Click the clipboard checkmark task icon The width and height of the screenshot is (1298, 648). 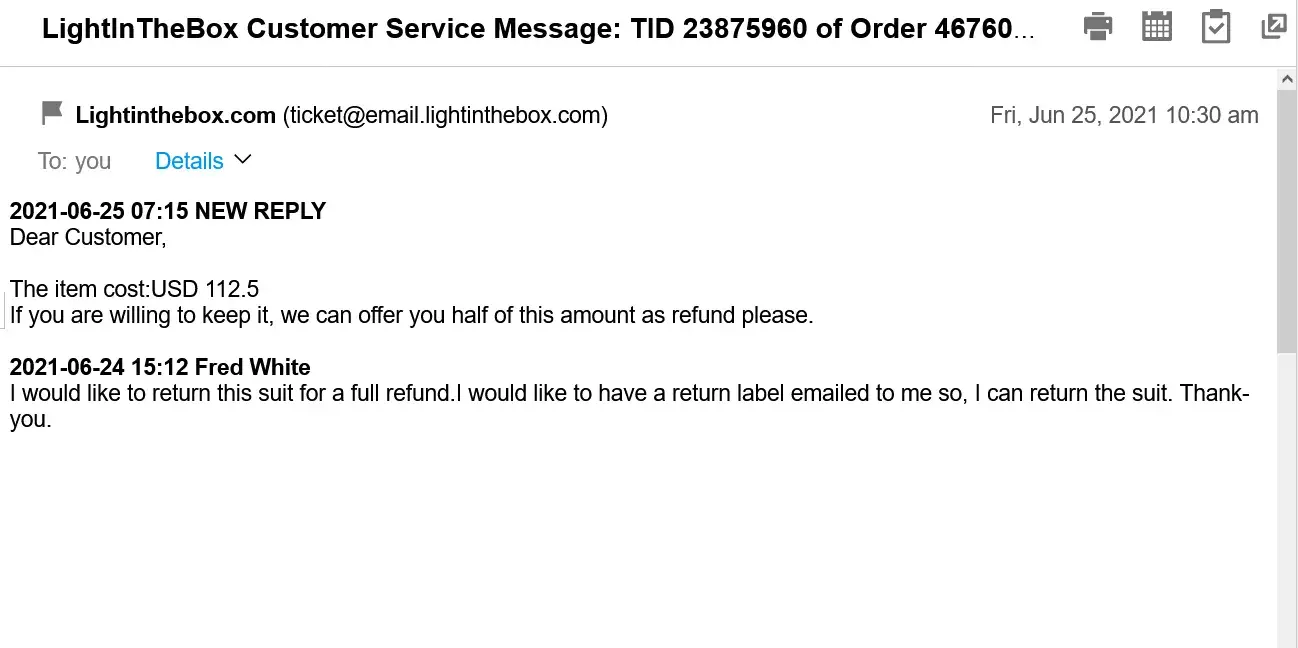(x=1215, y=27)
